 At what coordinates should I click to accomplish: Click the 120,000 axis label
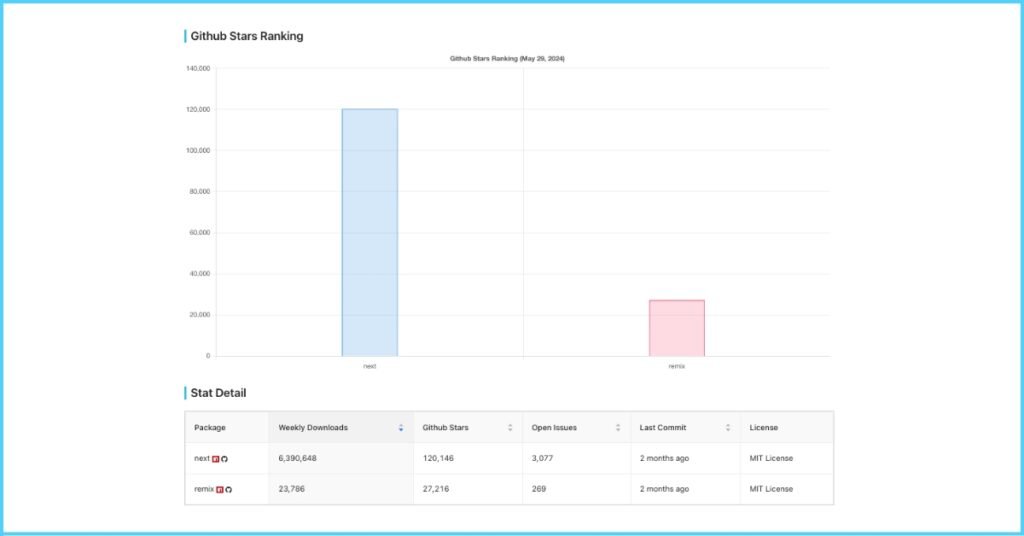(x=198, y=110)
